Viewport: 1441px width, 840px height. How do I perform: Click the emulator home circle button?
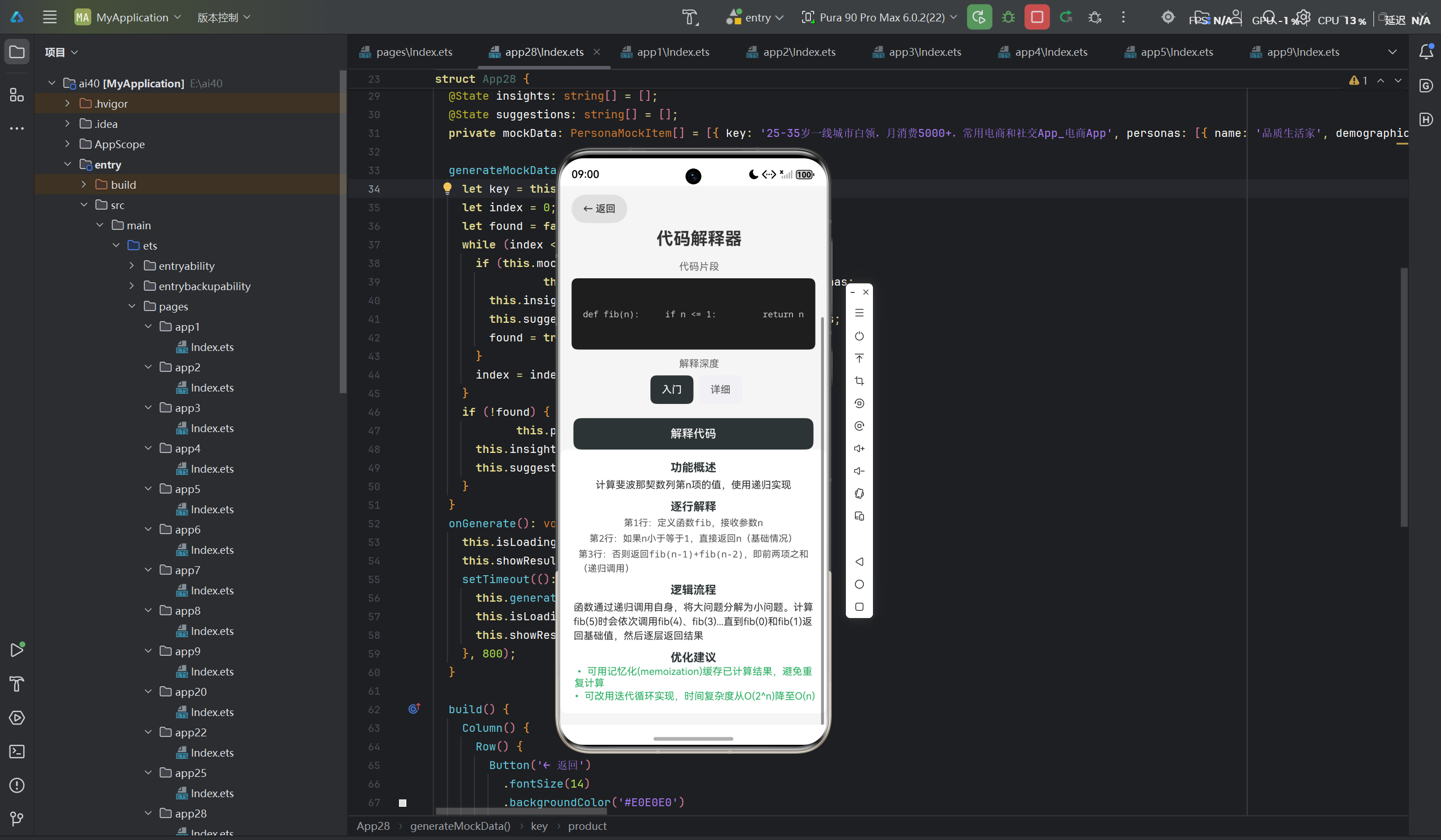[859, 584]
